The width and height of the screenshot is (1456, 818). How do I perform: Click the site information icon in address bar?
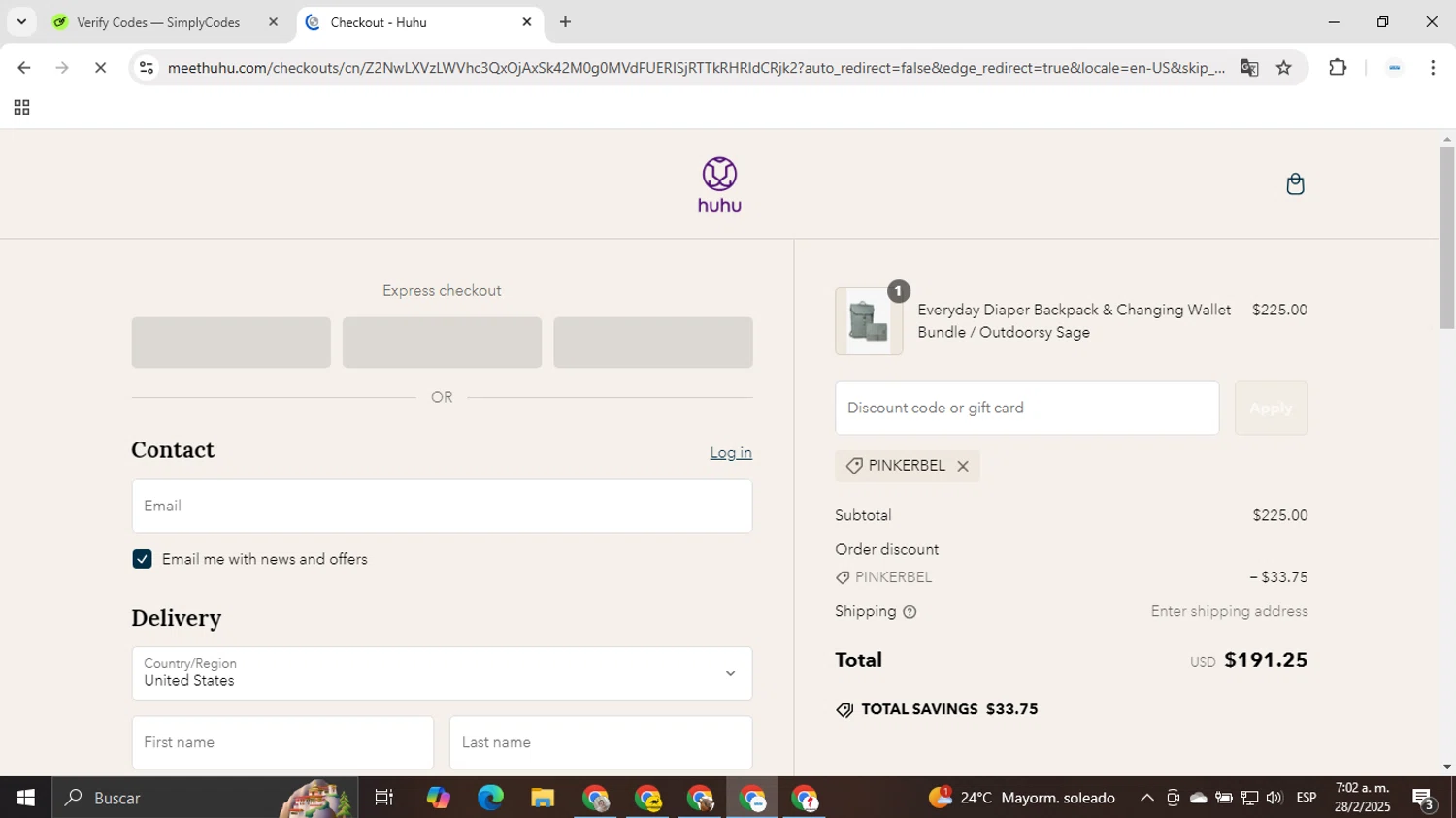[x=147, y=68]
